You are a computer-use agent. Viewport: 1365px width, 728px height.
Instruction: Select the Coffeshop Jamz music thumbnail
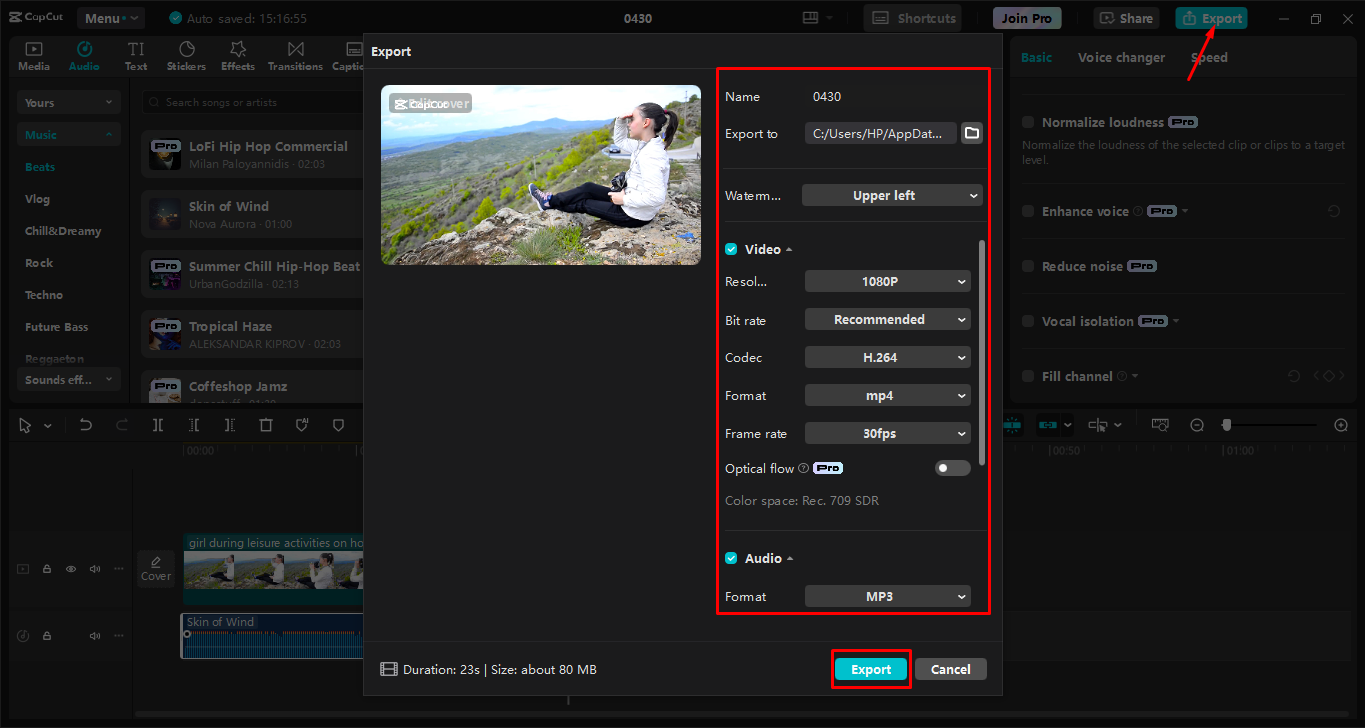pos(165,390)
